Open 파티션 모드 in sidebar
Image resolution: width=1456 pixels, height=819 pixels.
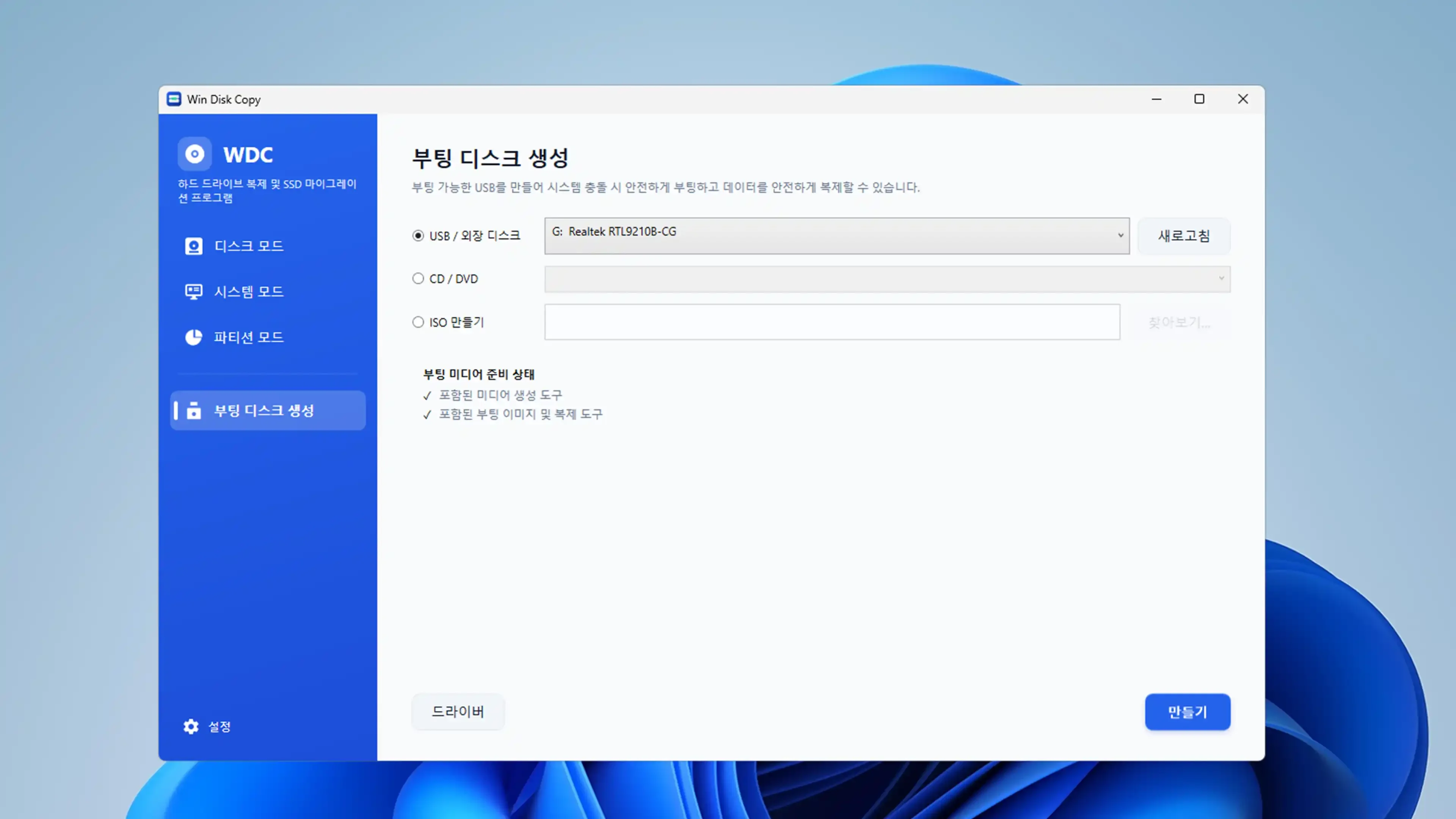268,337
